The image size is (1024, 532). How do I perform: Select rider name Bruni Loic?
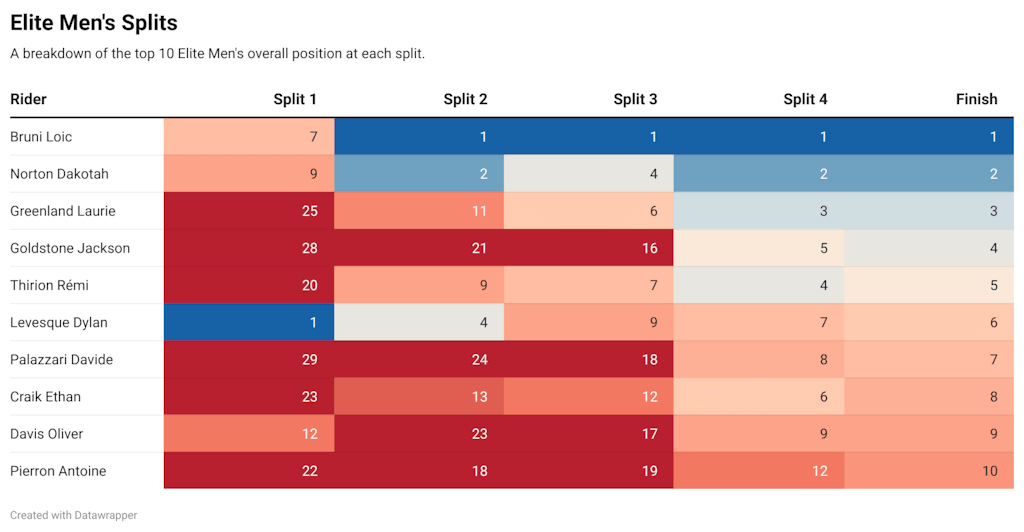(41, 137)
